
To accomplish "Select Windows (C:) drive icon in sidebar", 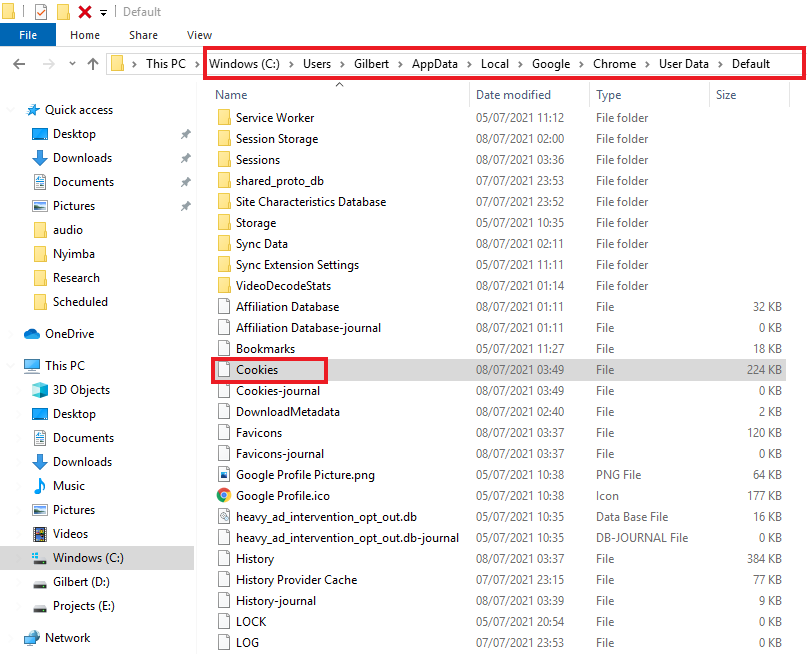I will tap(40, 558).
